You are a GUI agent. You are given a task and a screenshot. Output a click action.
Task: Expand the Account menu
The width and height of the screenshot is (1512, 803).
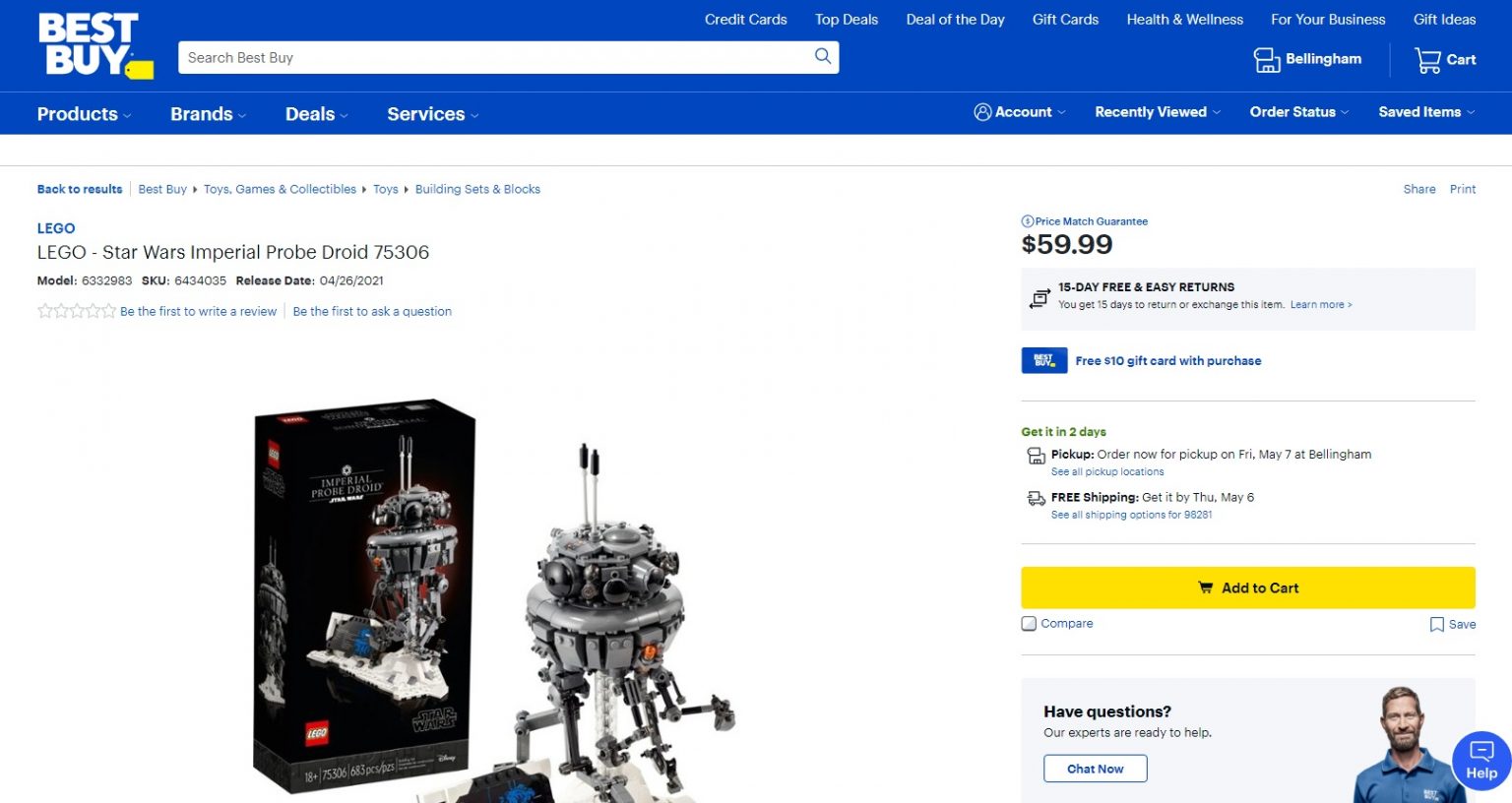[1019, 112]
